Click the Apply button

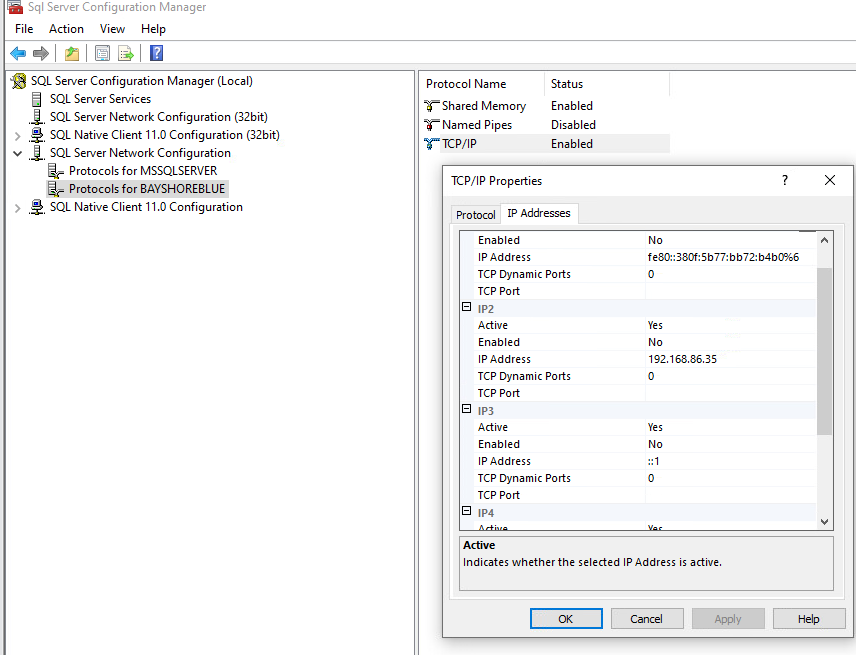point(728,619)
